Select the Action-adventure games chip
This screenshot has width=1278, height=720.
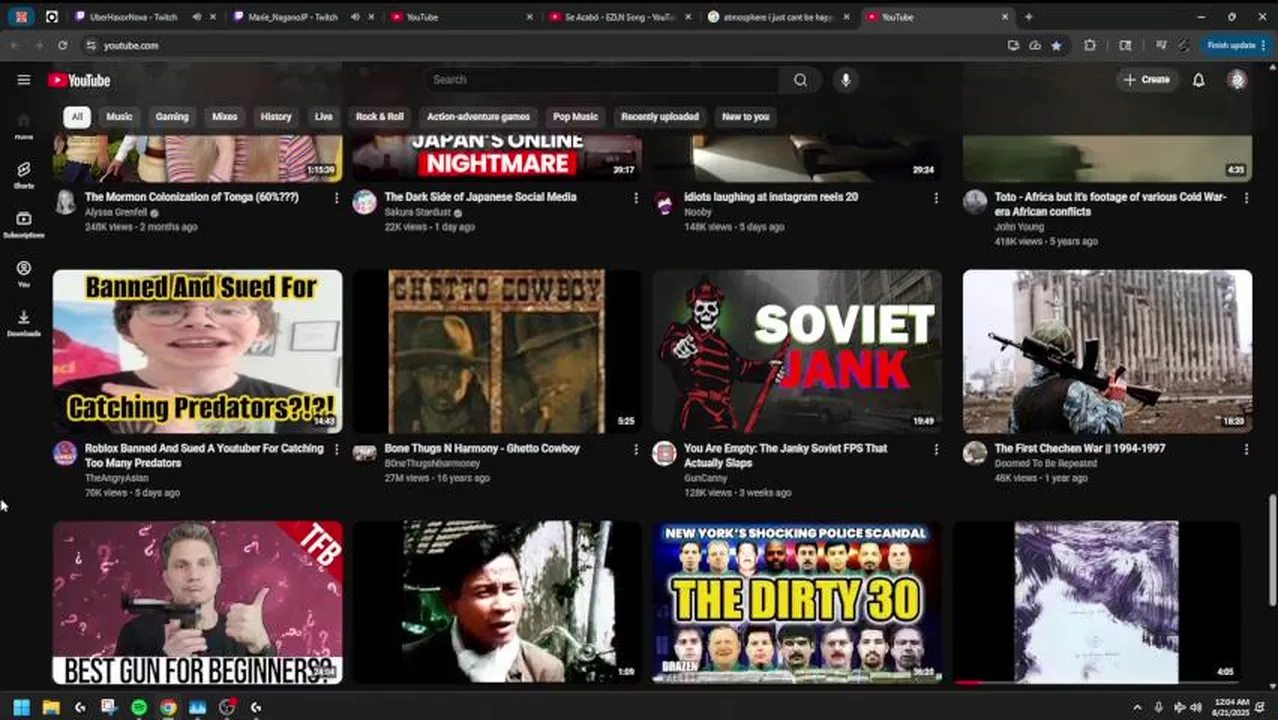pos(479,117)
